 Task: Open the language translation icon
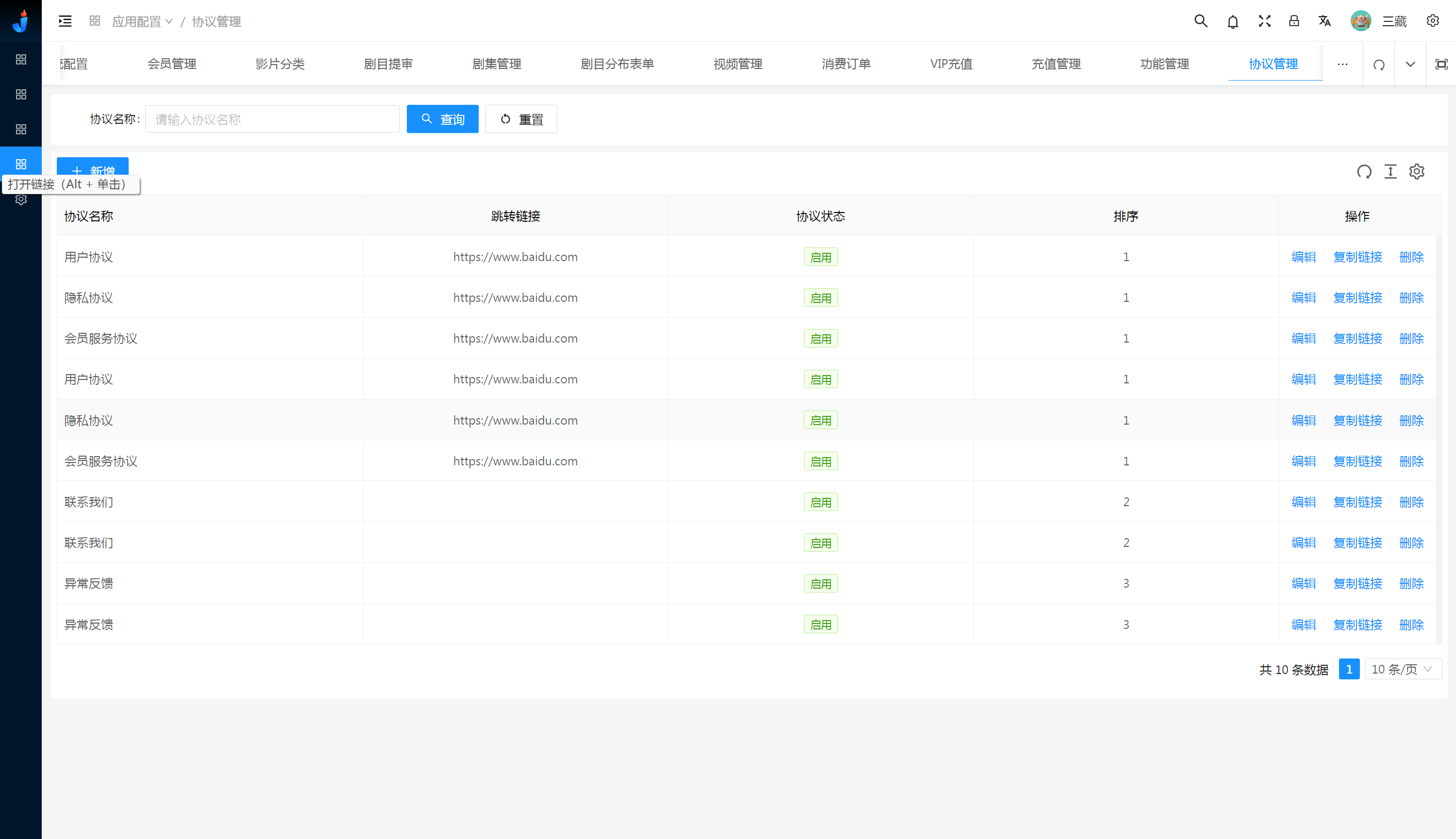(1324, 21)
